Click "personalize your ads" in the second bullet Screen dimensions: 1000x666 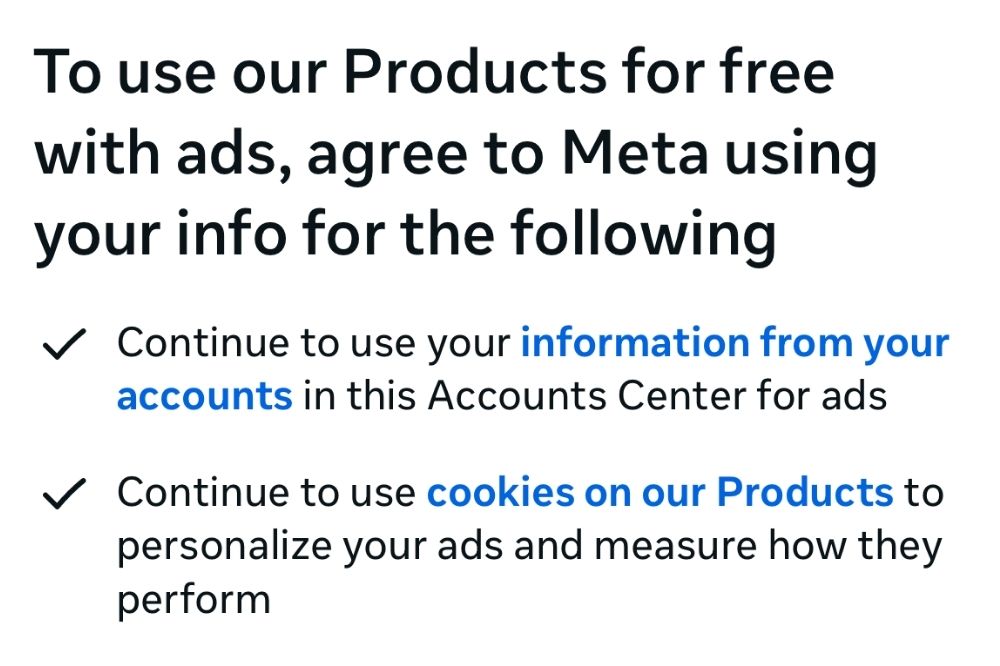(305, 547)
